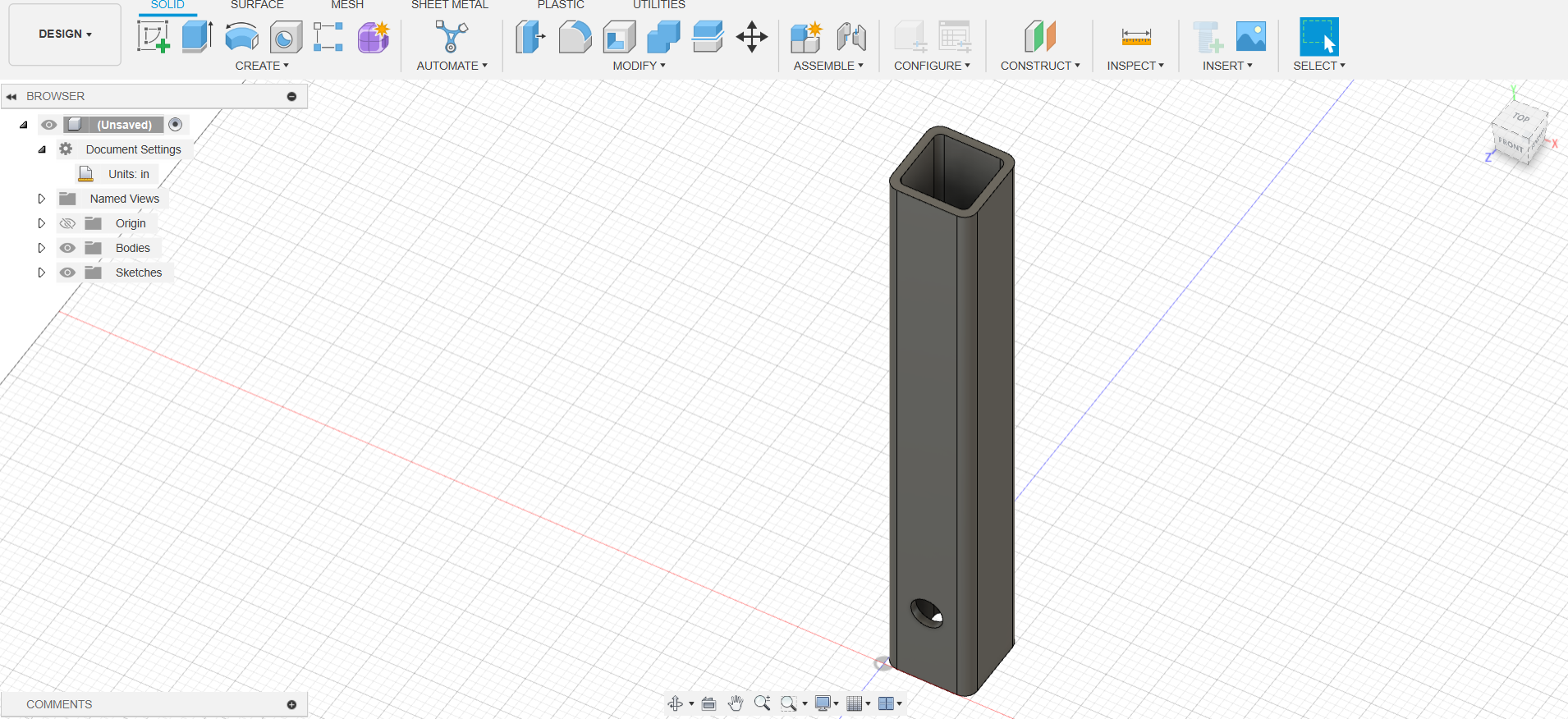Switch to the Surface tab

(x=257, y=5)
